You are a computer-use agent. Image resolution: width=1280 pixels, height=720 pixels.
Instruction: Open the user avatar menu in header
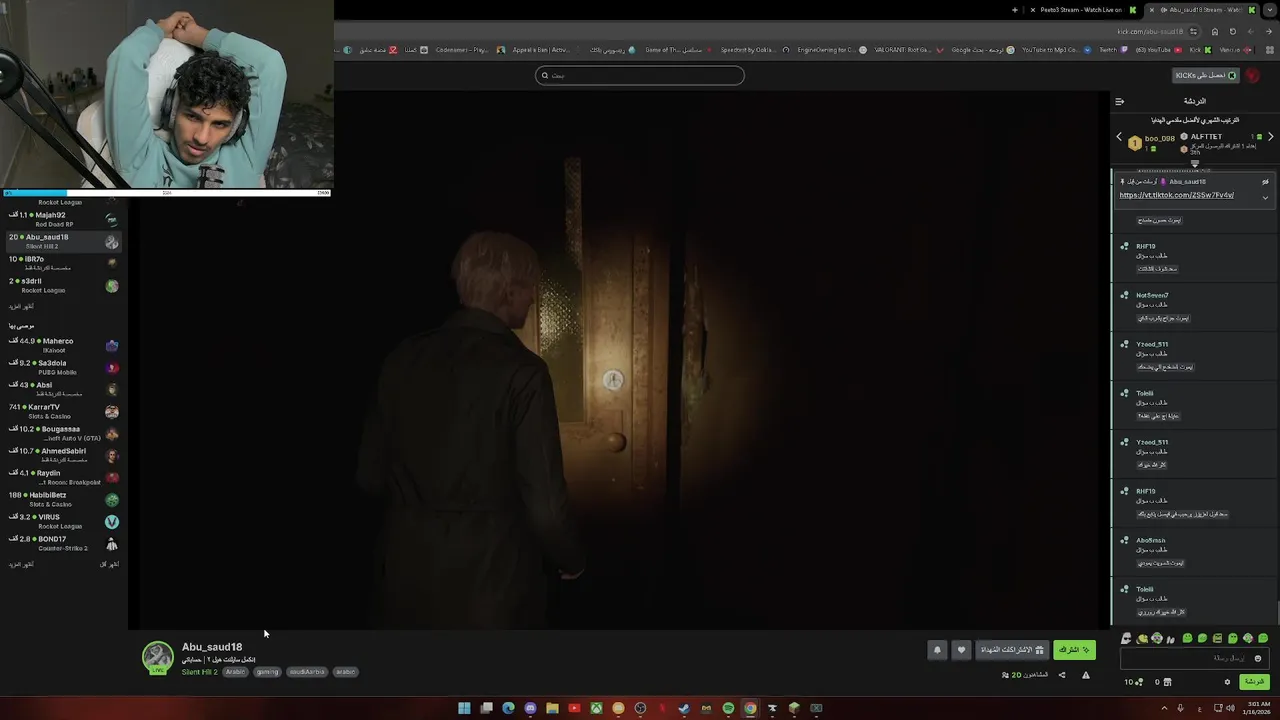(x=1253, y=76)
